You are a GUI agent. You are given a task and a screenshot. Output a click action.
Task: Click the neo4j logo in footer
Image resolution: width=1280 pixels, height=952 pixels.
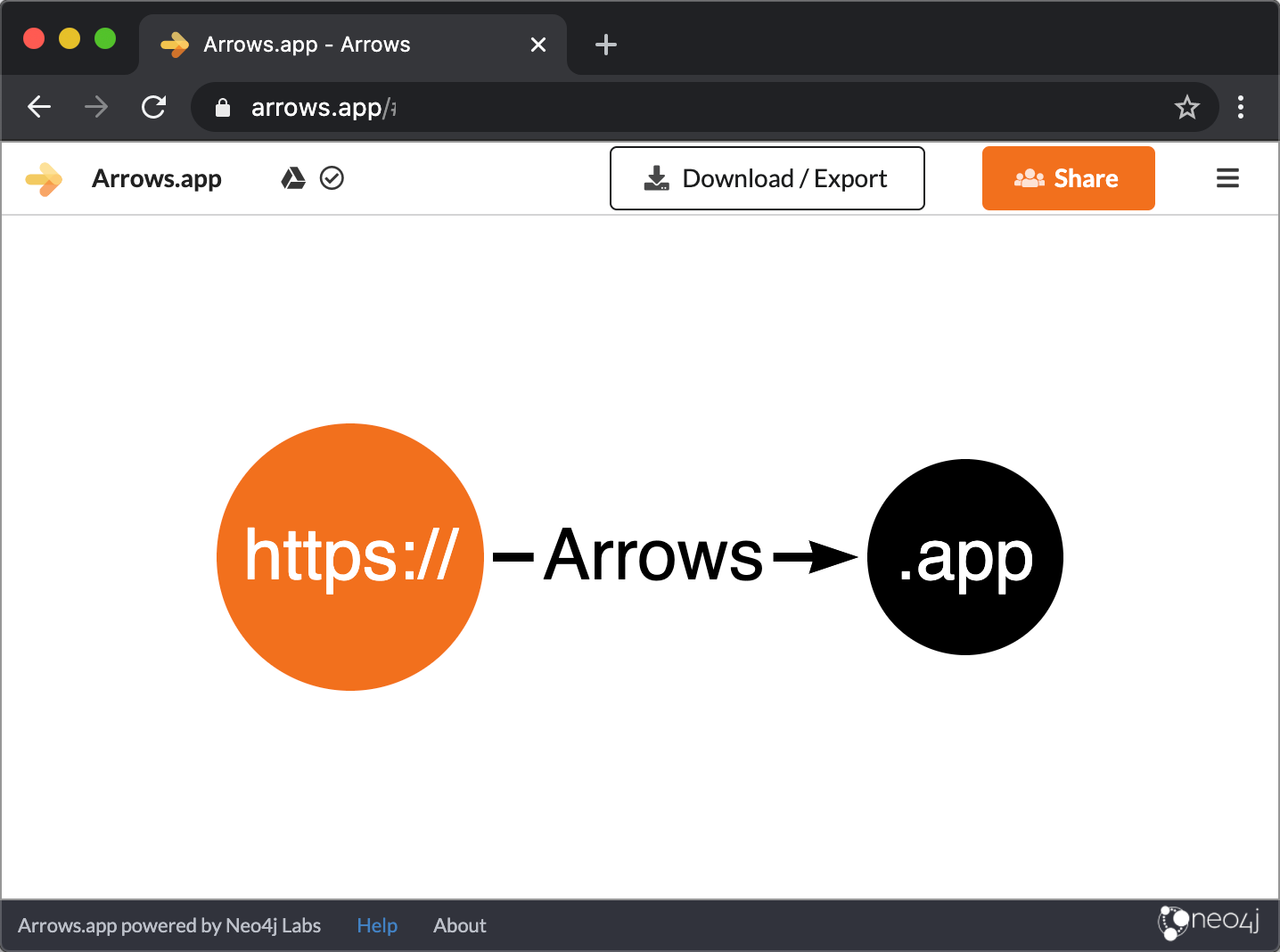tap(1208, 923)
